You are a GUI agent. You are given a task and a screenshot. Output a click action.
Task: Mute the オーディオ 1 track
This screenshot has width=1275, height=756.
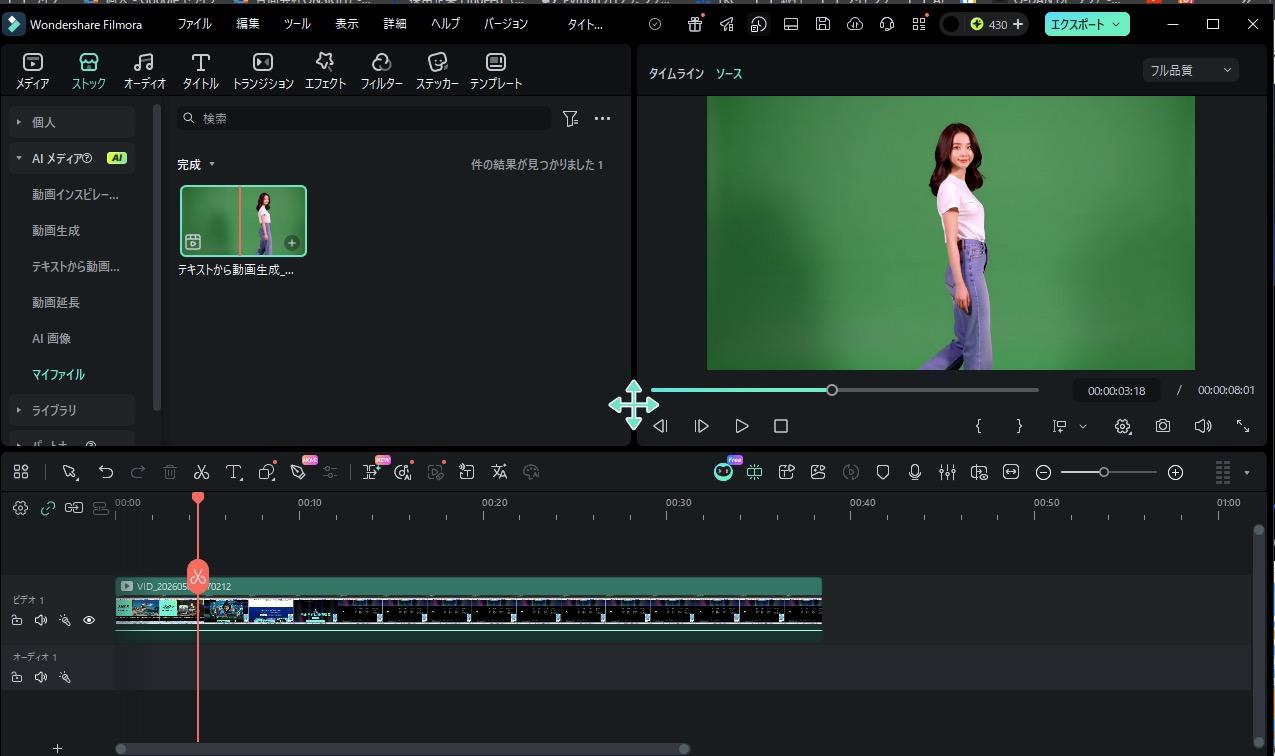[41, 677]
